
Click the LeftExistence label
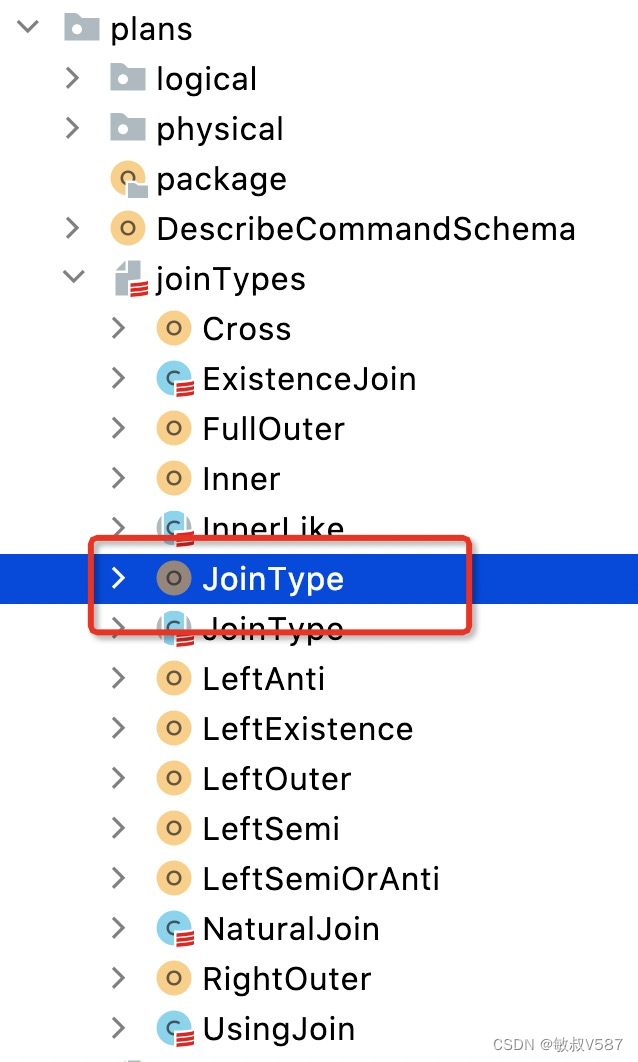pos(307,728)
